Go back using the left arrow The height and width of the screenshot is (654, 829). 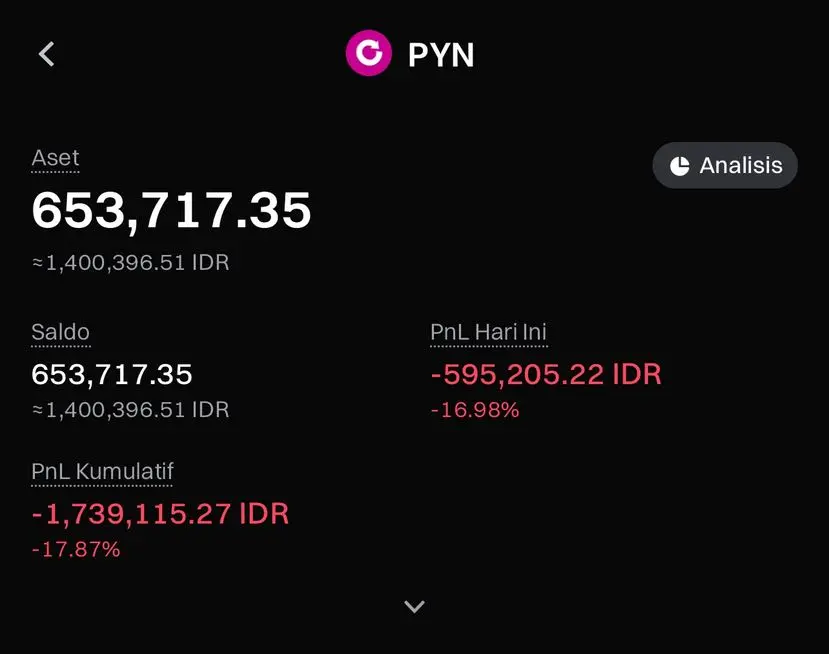(47, 54)
